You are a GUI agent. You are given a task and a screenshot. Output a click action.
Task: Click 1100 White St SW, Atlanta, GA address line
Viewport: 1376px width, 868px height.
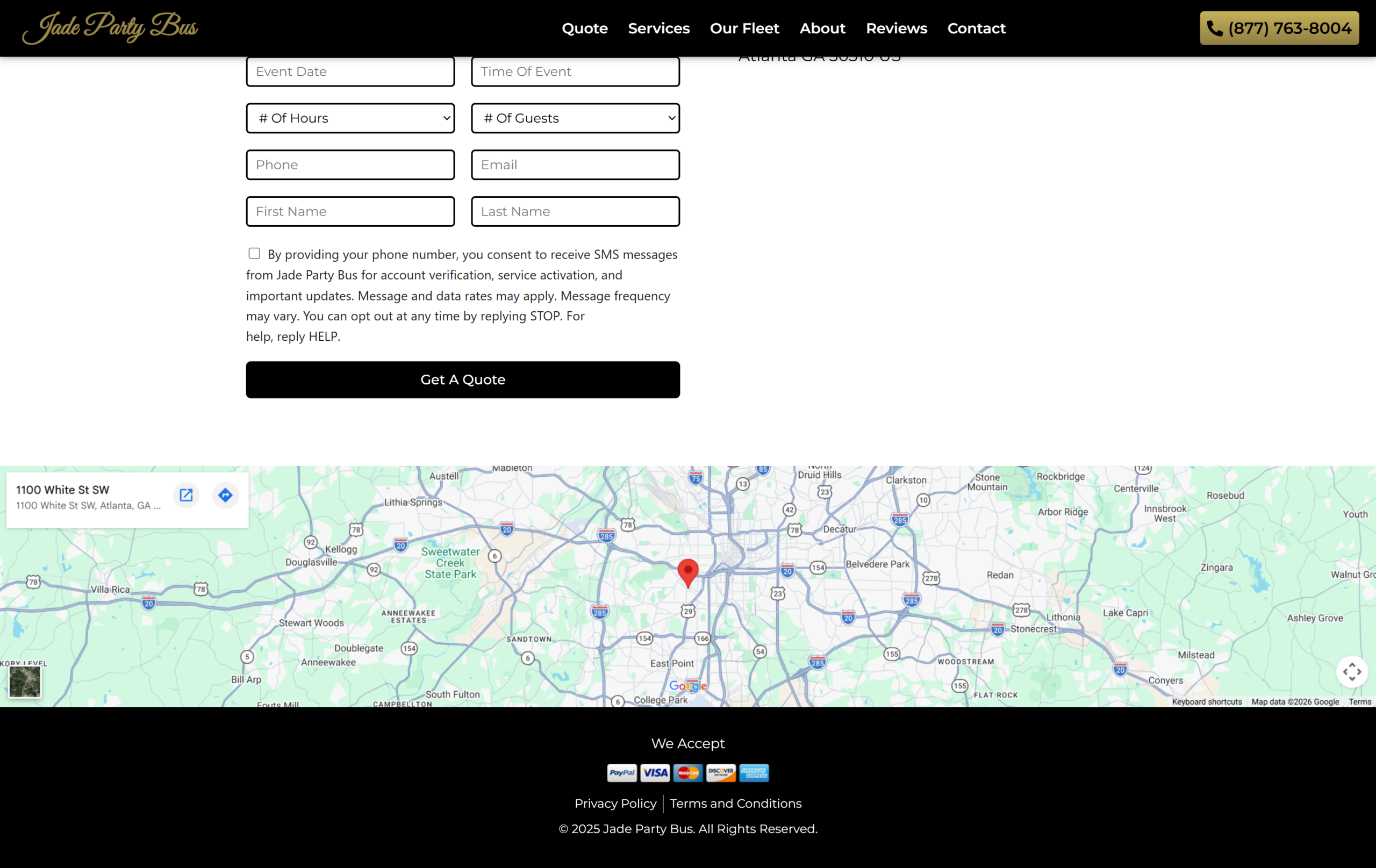[89, 506]
